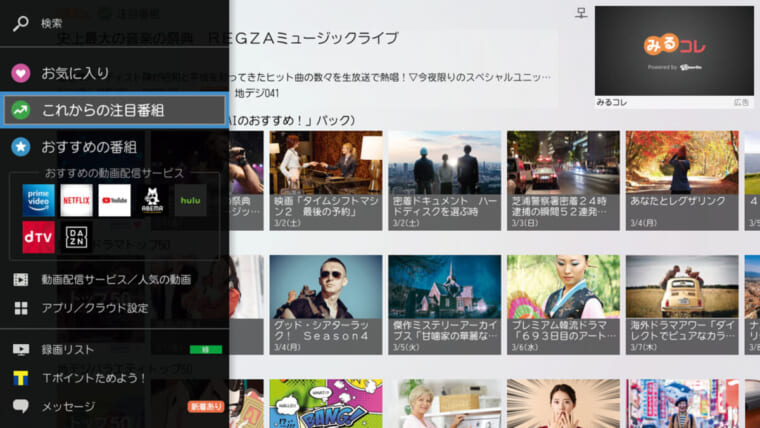Start the Hulu app
Image resolution: width=760 pixels, height=428 pixels.
click(191, 200)
